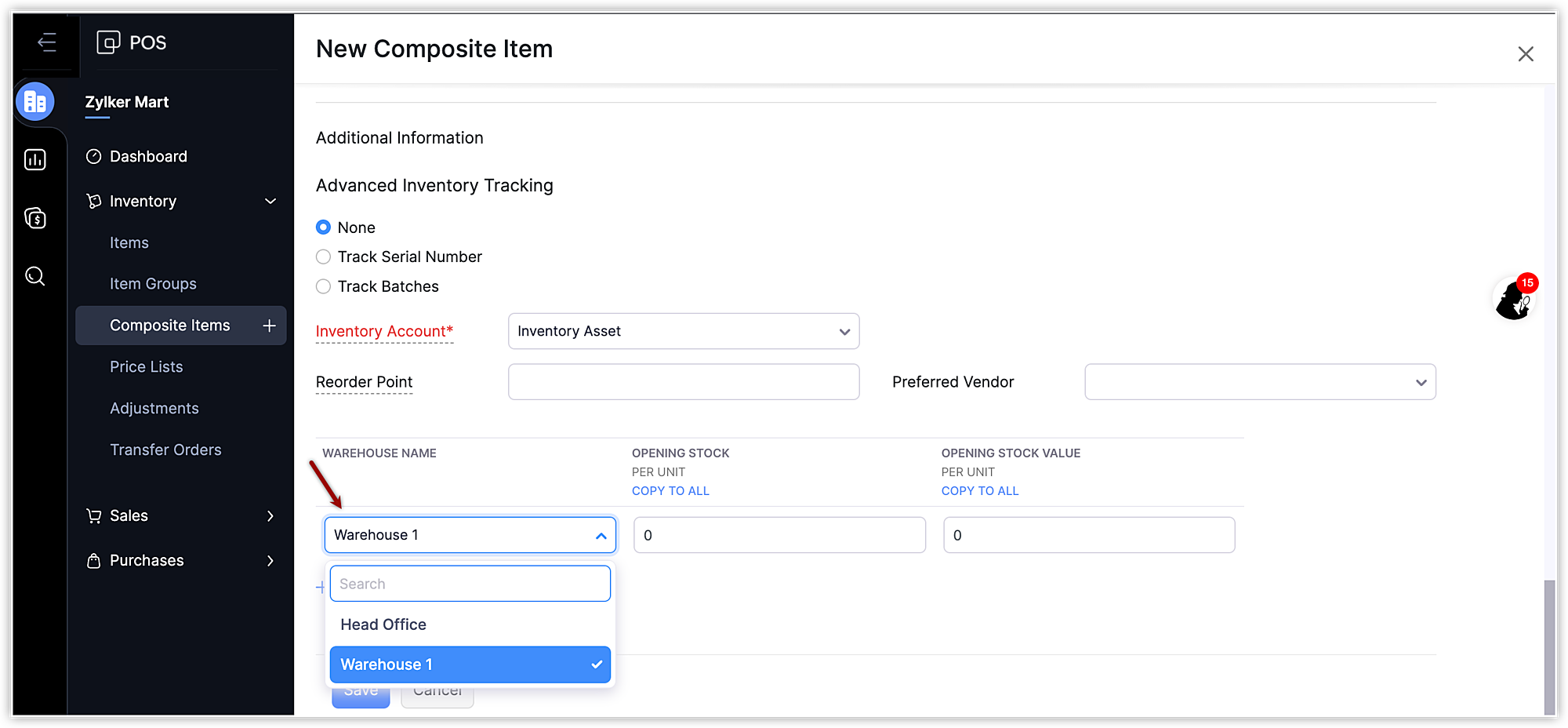The width and height of the screenshot is (1568, 728).
Task: Select the None tracking option
Action: pos(323,227)
